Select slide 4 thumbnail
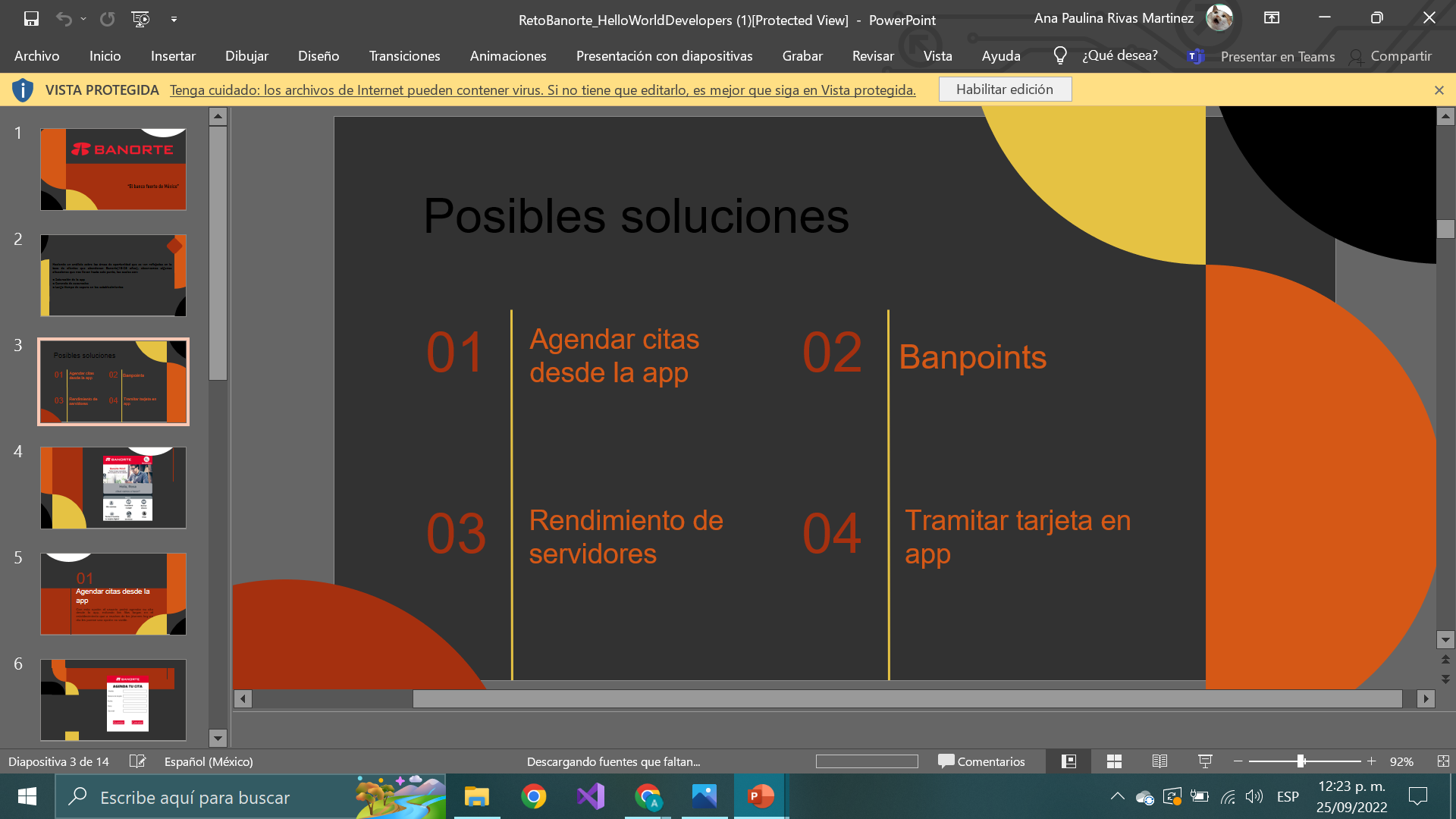Image resolution: width=1456 pixels, height=819 pixels. pyautogui.click(x=113, y=488)
